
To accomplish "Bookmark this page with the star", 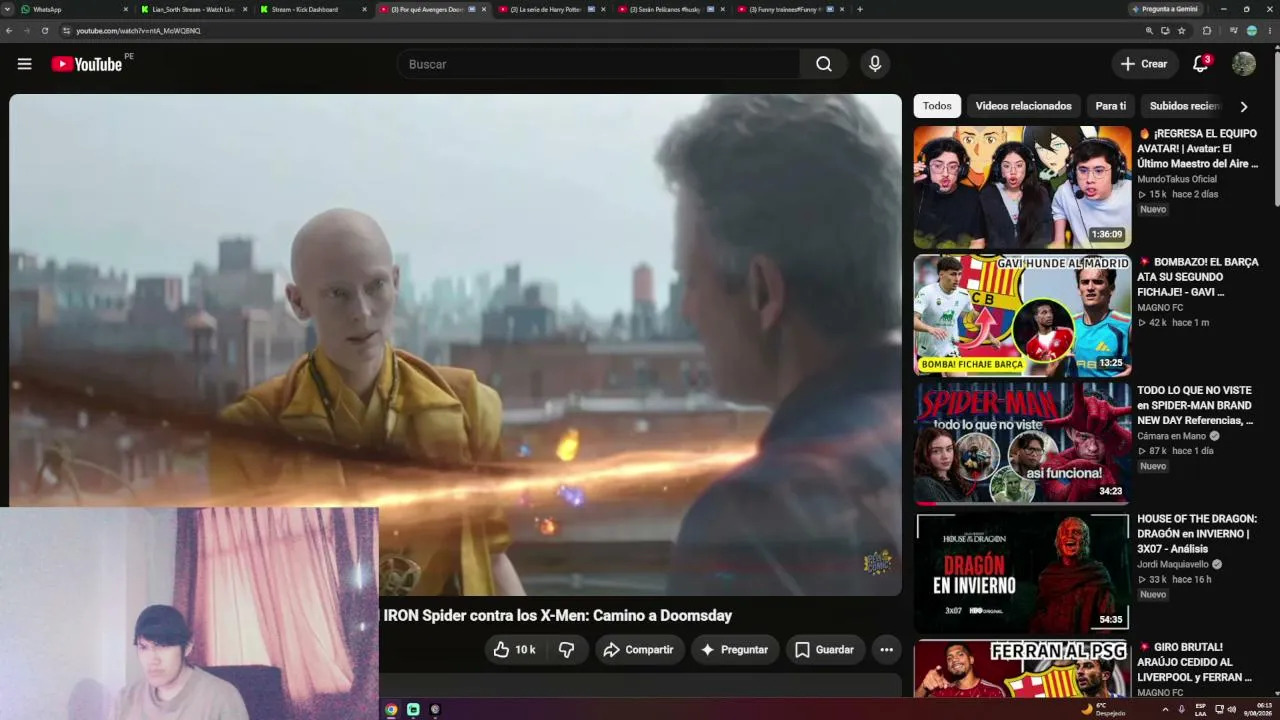I will [x=1182, y=31].
